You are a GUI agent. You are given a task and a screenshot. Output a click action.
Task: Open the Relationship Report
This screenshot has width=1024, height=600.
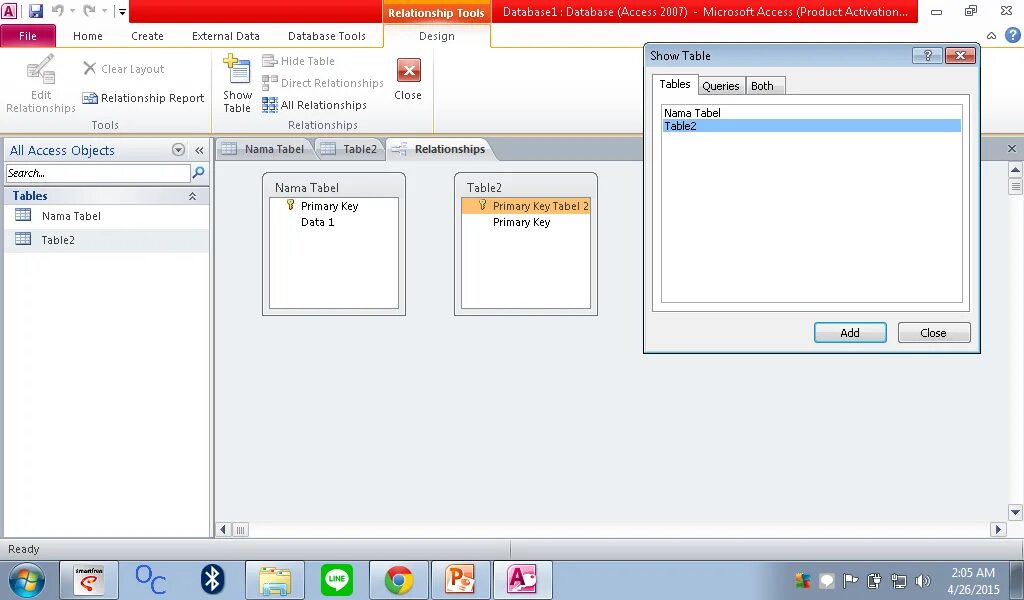[x=143, y=98]
